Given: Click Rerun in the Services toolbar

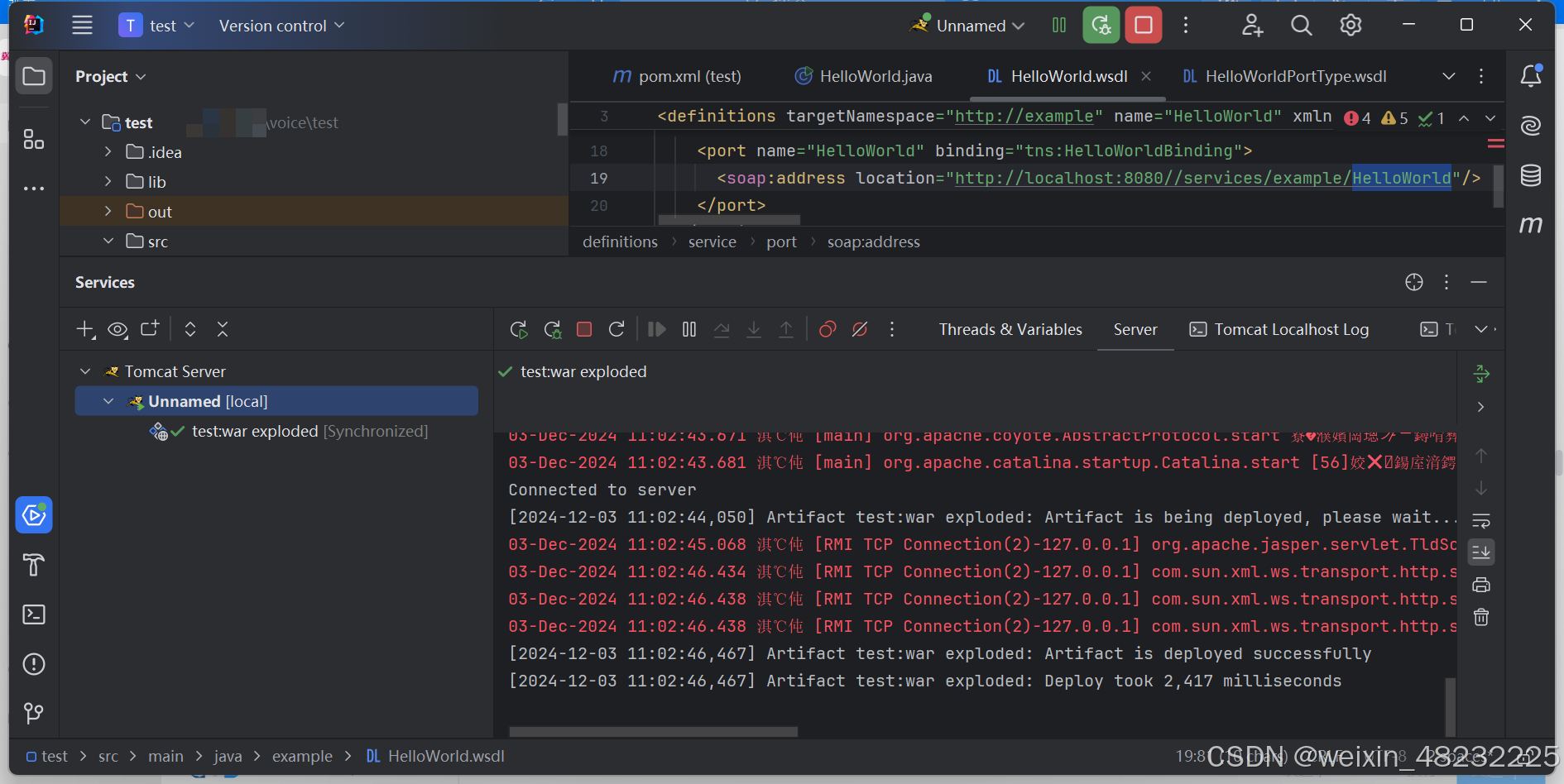Looking at the screenshot, I should pyautogui.click(x=519, y=329).
